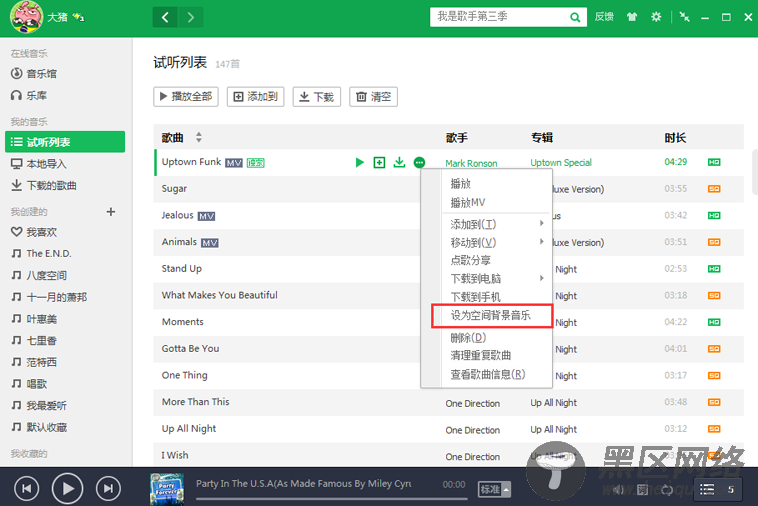Expand 移动到(V) submenu
The height and width of the screenshot is (506, 758).
[x=497, y=242]
